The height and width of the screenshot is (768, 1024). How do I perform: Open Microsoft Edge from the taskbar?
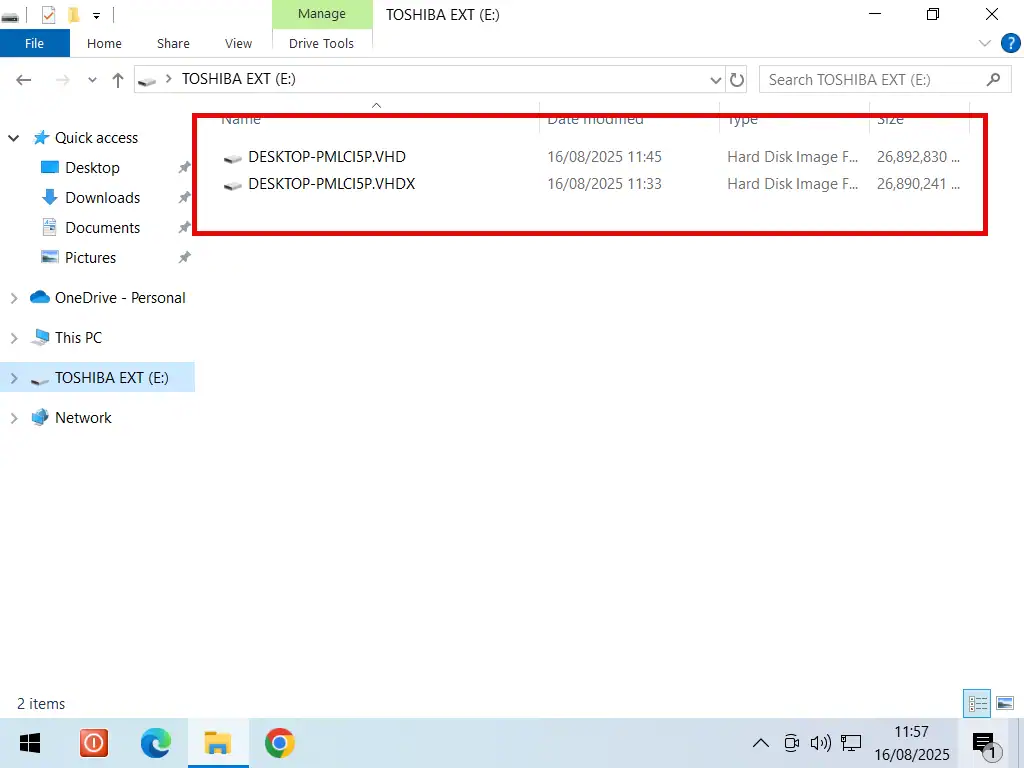[155, 743]
